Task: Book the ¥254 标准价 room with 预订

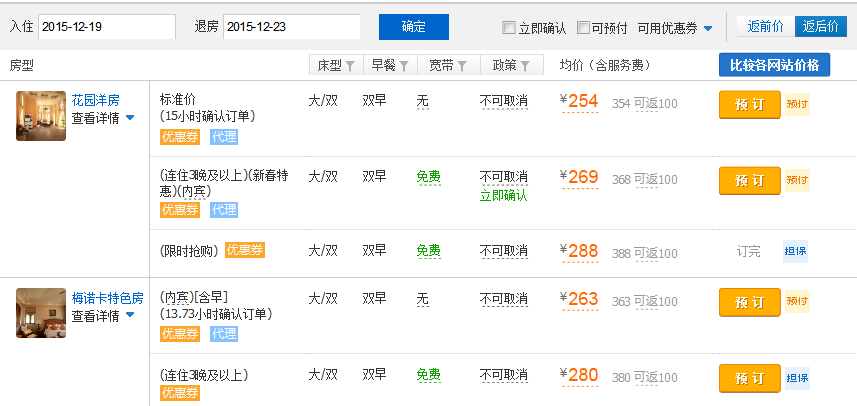Action: coord(749,104)
